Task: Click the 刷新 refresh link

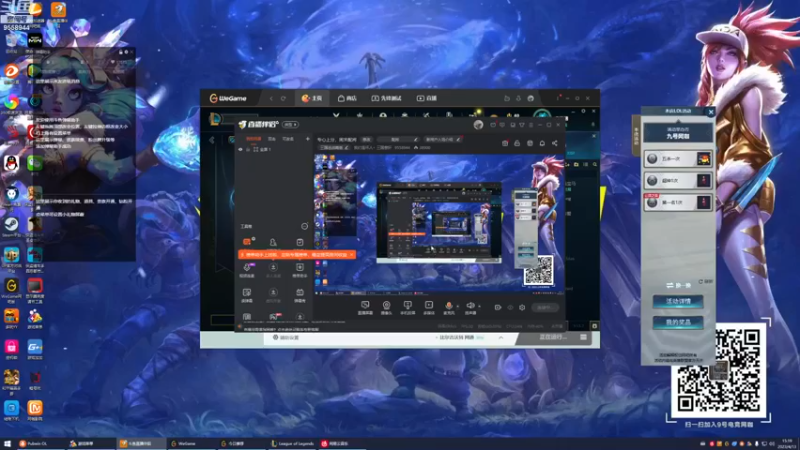Action: (x=706, y=281)
